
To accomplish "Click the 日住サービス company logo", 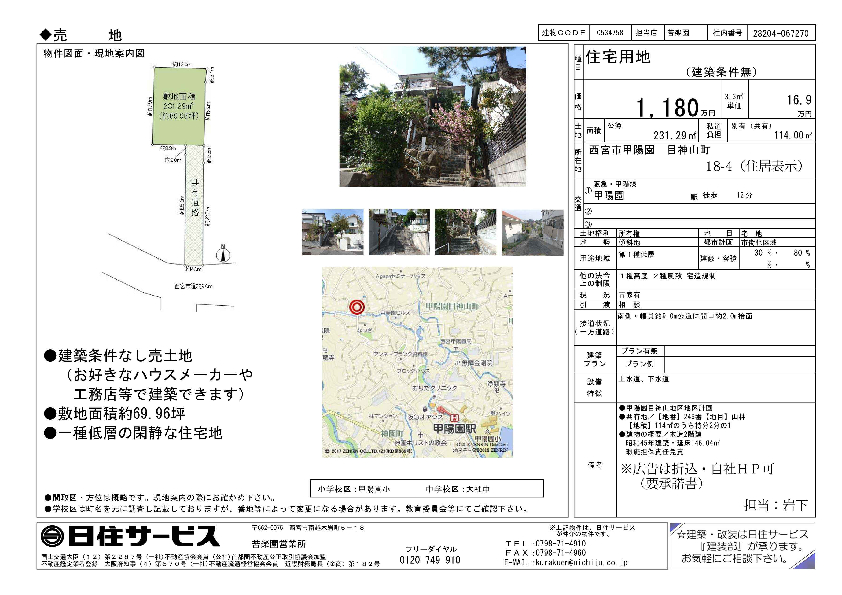I will click(x=130, y=535).
